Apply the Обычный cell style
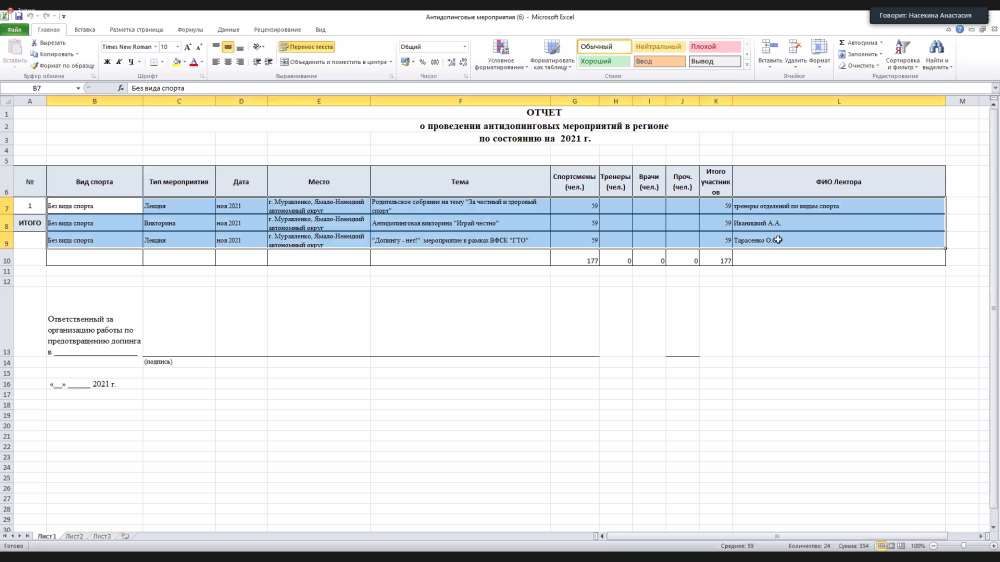1000x562 pixels. point(604,47)
